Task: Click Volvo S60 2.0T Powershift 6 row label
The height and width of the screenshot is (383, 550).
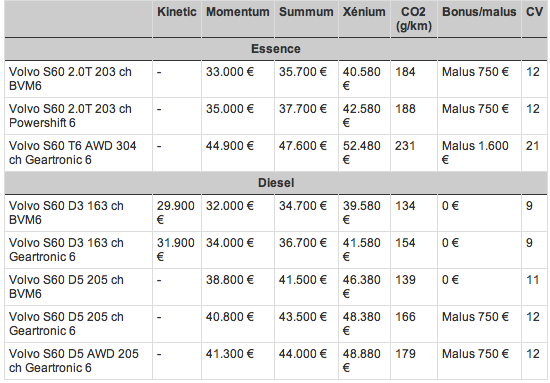Action: click(x=70, y=116)
